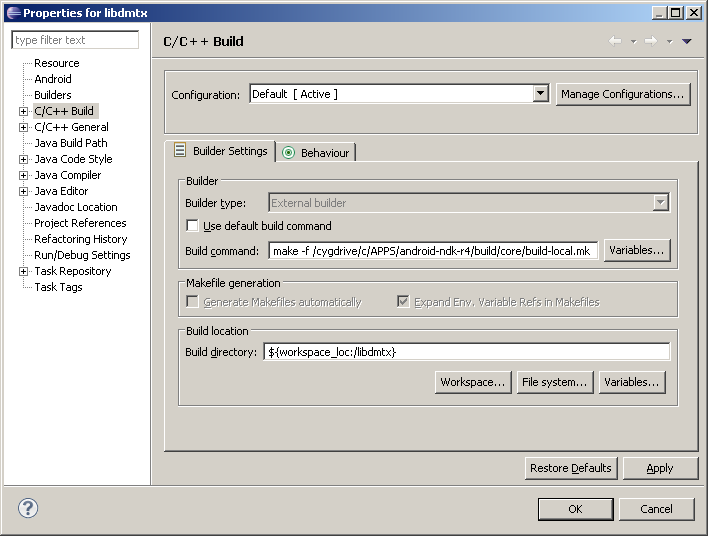The height and width of the screenshot is (536, 708).
Task: Open the back history dropdown arrow
Action: pos(633,42)
